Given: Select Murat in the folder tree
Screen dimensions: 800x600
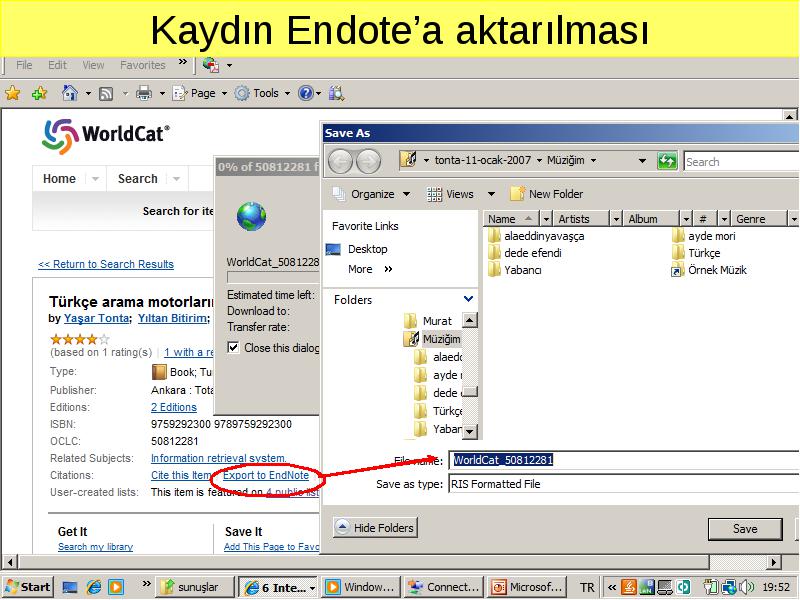Looking at the screenshot, I should pyautogui.click(x=428, y=321).
